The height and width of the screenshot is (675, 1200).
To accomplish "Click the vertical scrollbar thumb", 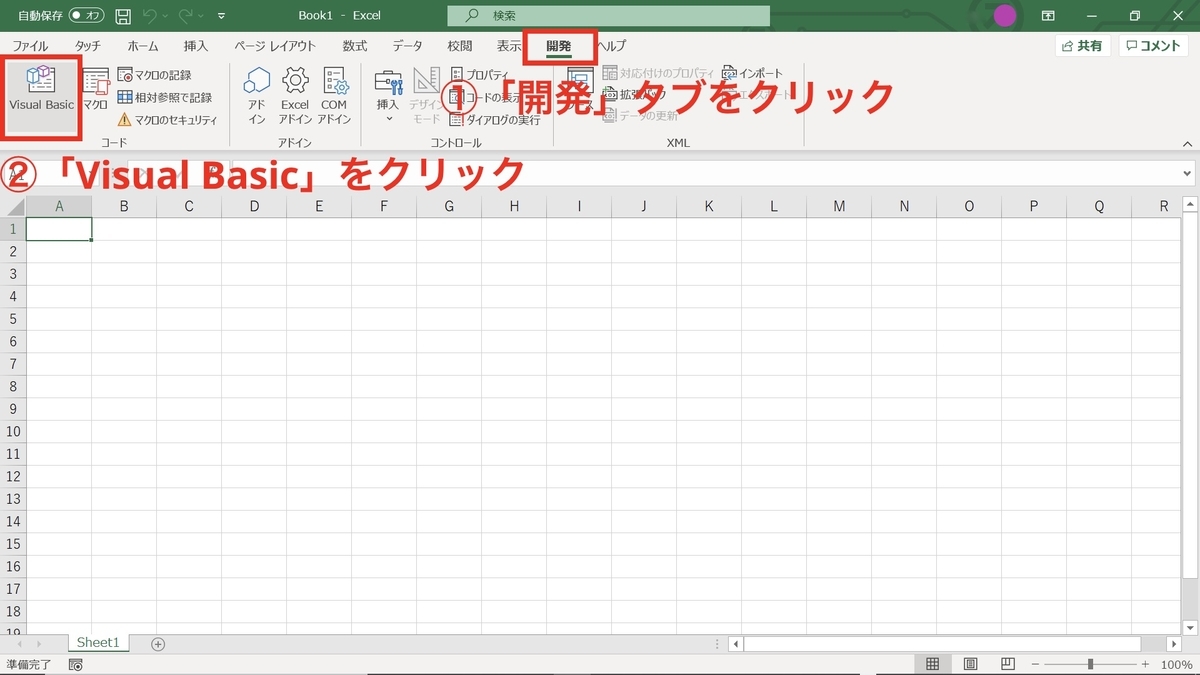I will 1190,396.
